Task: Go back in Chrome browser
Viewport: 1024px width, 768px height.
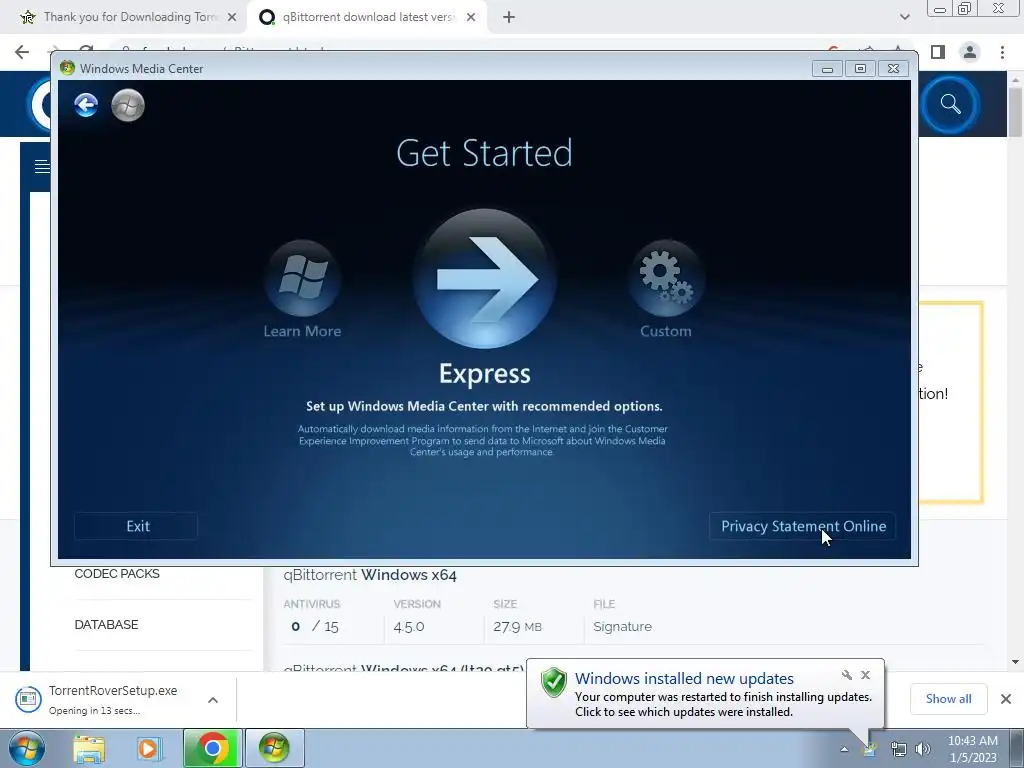Action: (x=22, y=52)
